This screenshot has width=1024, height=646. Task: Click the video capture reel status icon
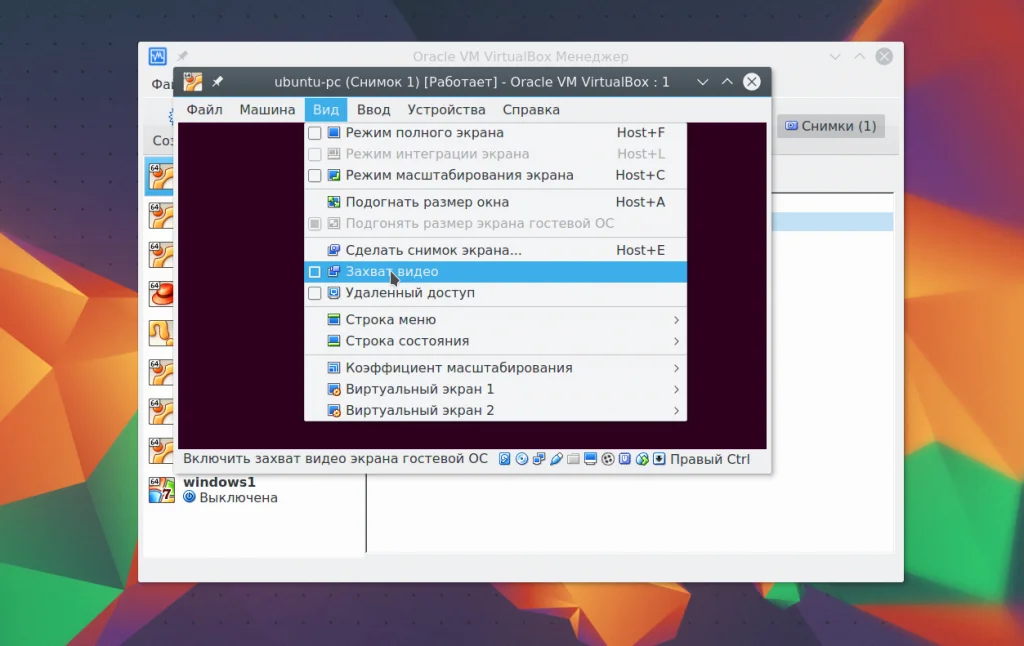click(x=607, y=459)
